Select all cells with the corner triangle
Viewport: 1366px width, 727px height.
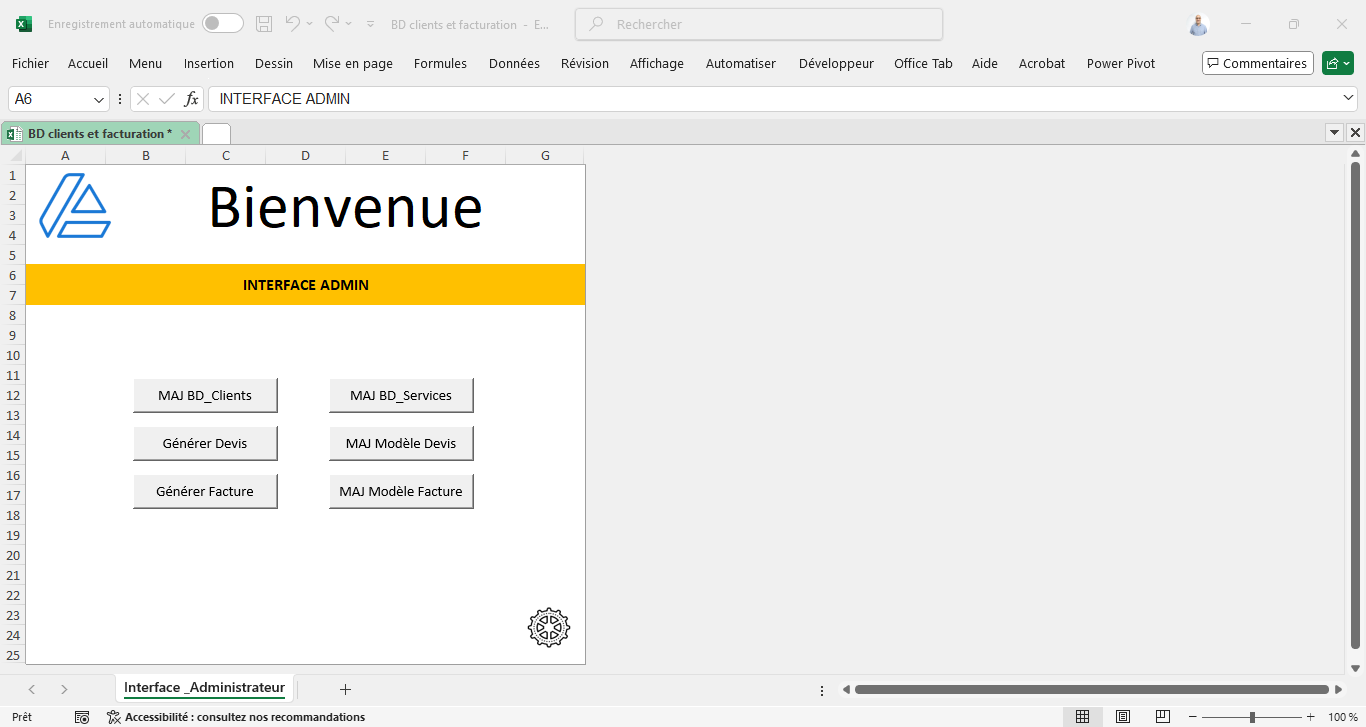coord(16,155)
